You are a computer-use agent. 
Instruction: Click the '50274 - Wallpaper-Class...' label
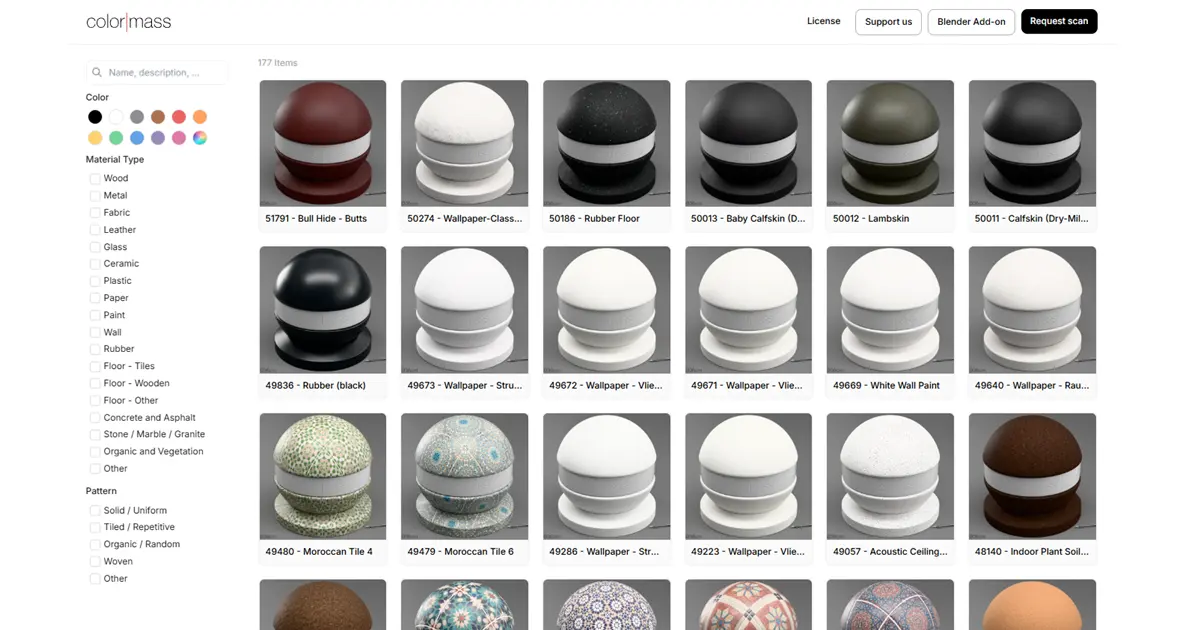click(465, 219)
